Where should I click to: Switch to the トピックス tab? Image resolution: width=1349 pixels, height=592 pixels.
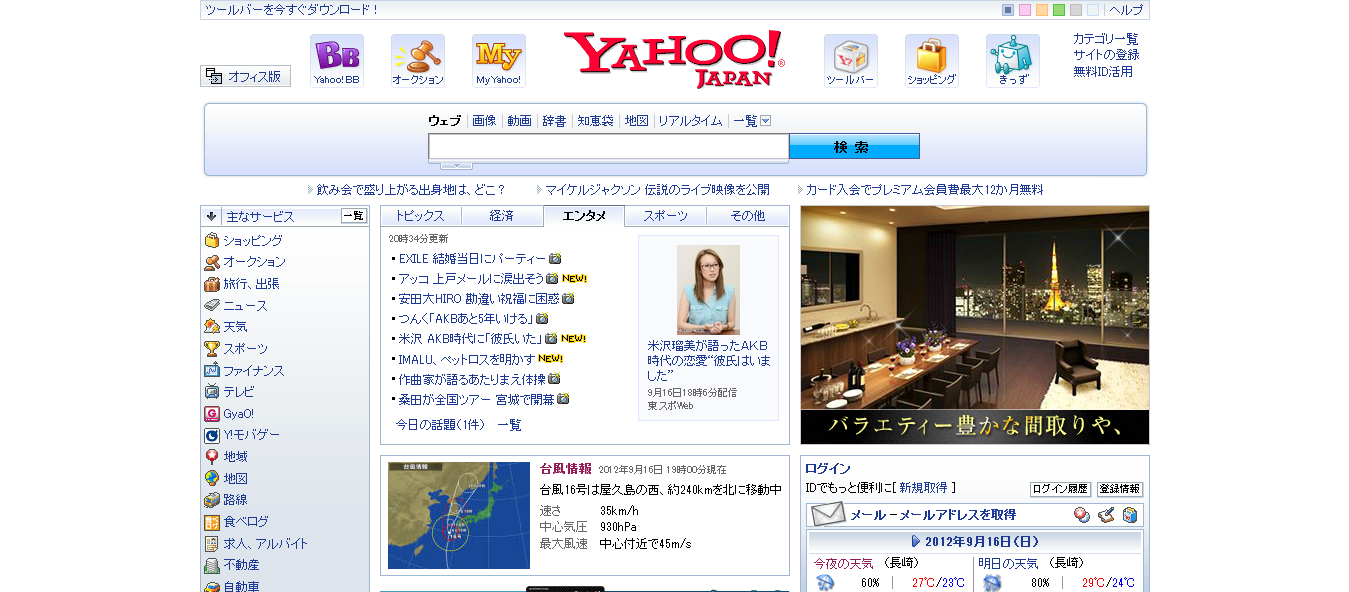pos(420,216)
